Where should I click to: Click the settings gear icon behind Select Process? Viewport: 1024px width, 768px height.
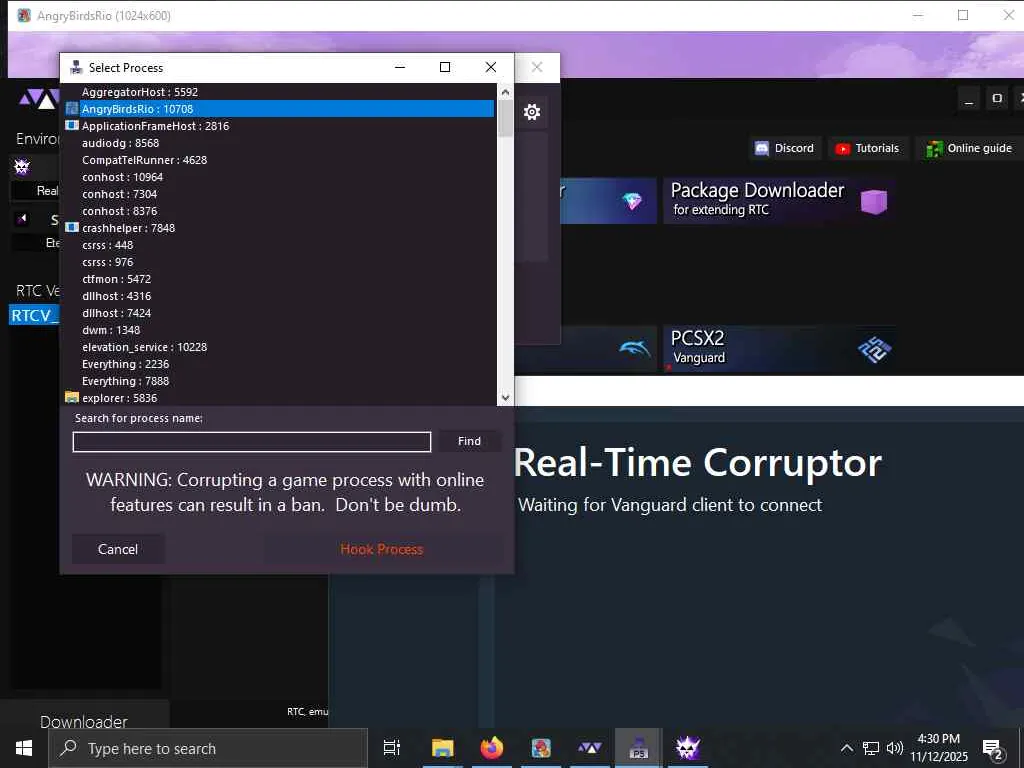(532, 112)
